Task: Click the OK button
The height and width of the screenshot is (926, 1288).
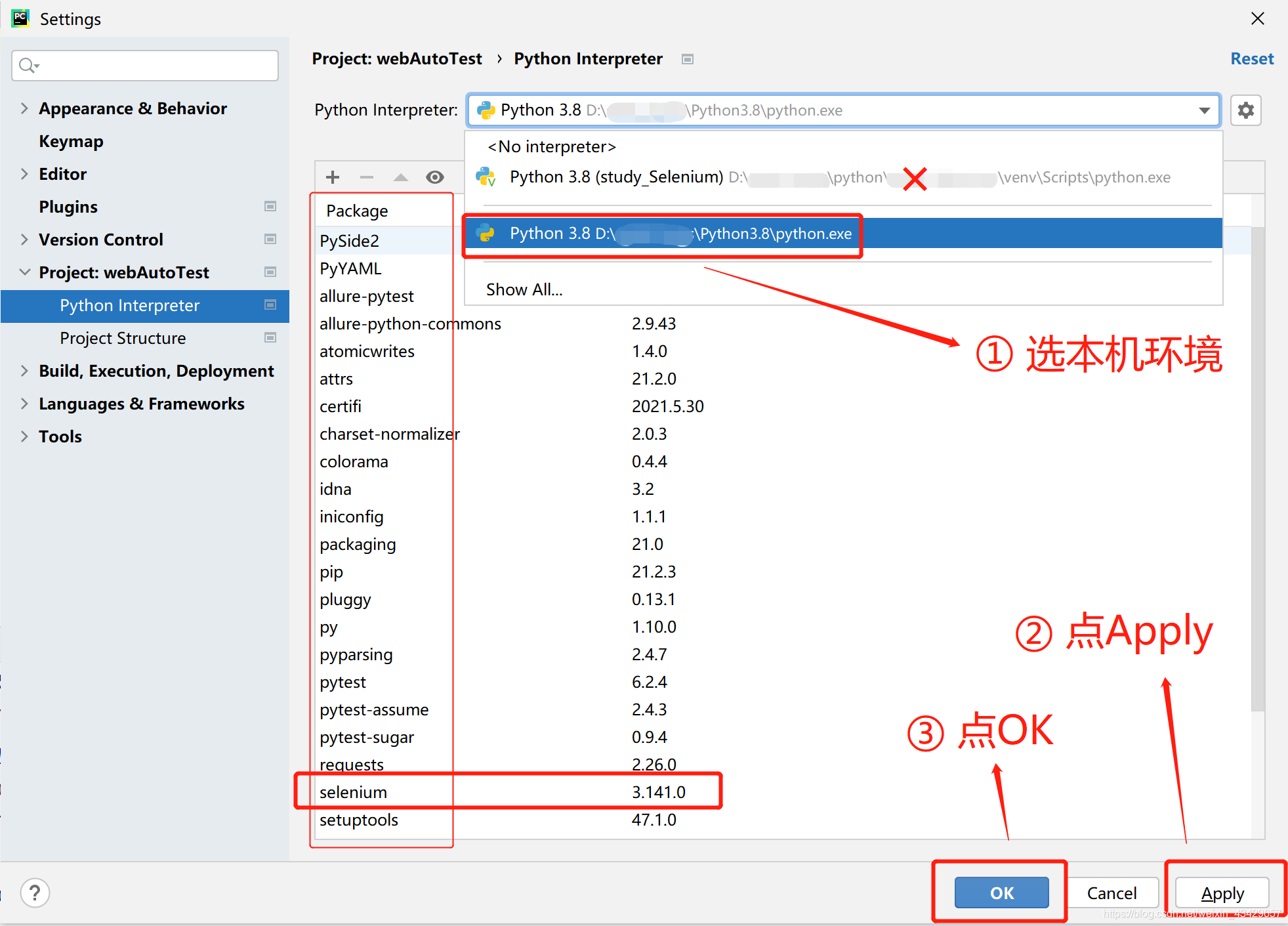Action: (x=1001, y=893)
